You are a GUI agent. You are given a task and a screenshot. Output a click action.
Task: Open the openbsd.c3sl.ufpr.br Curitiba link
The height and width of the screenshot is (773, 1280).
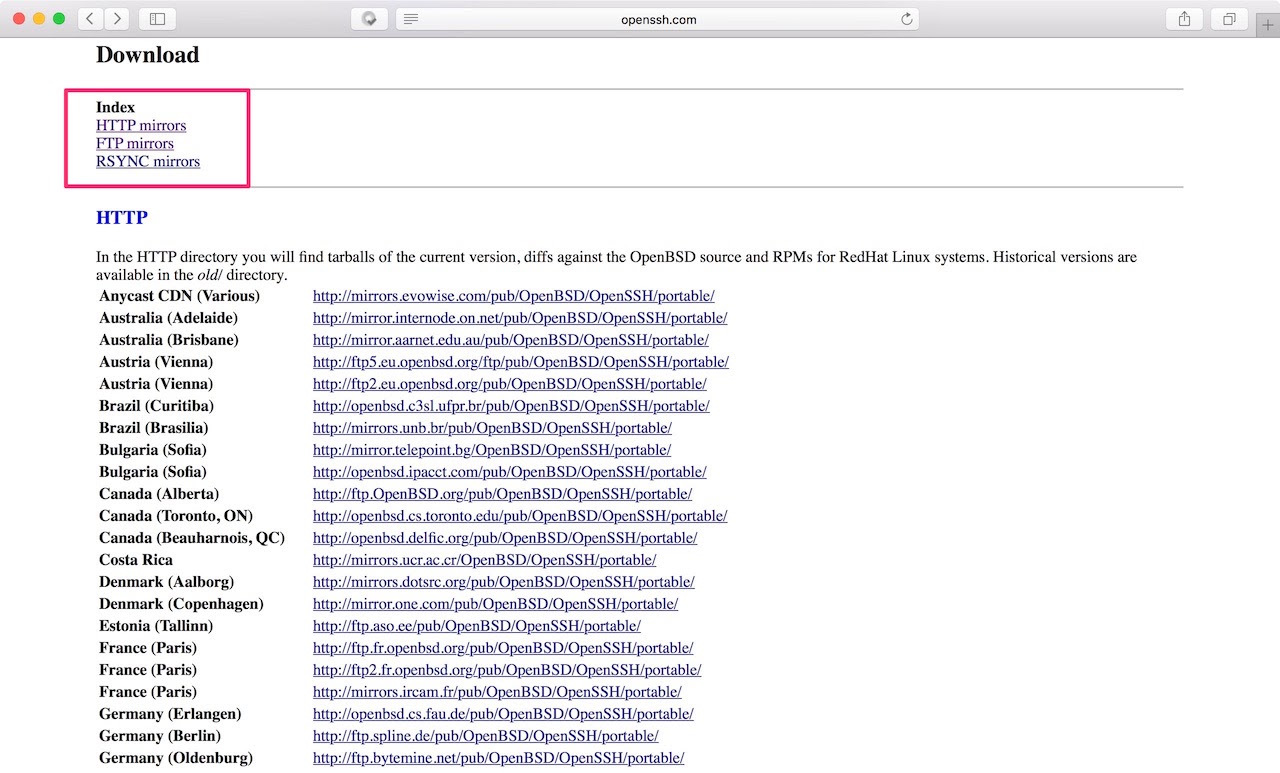point(511,406)
